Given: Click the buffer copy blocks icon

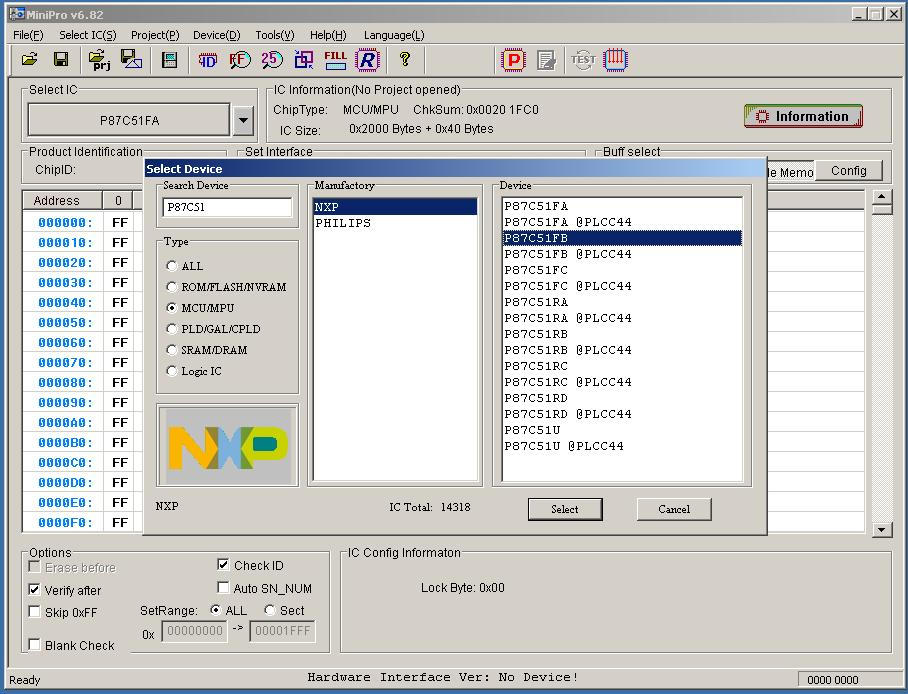Looking at the screenshot, I should [x=303, y=60].
